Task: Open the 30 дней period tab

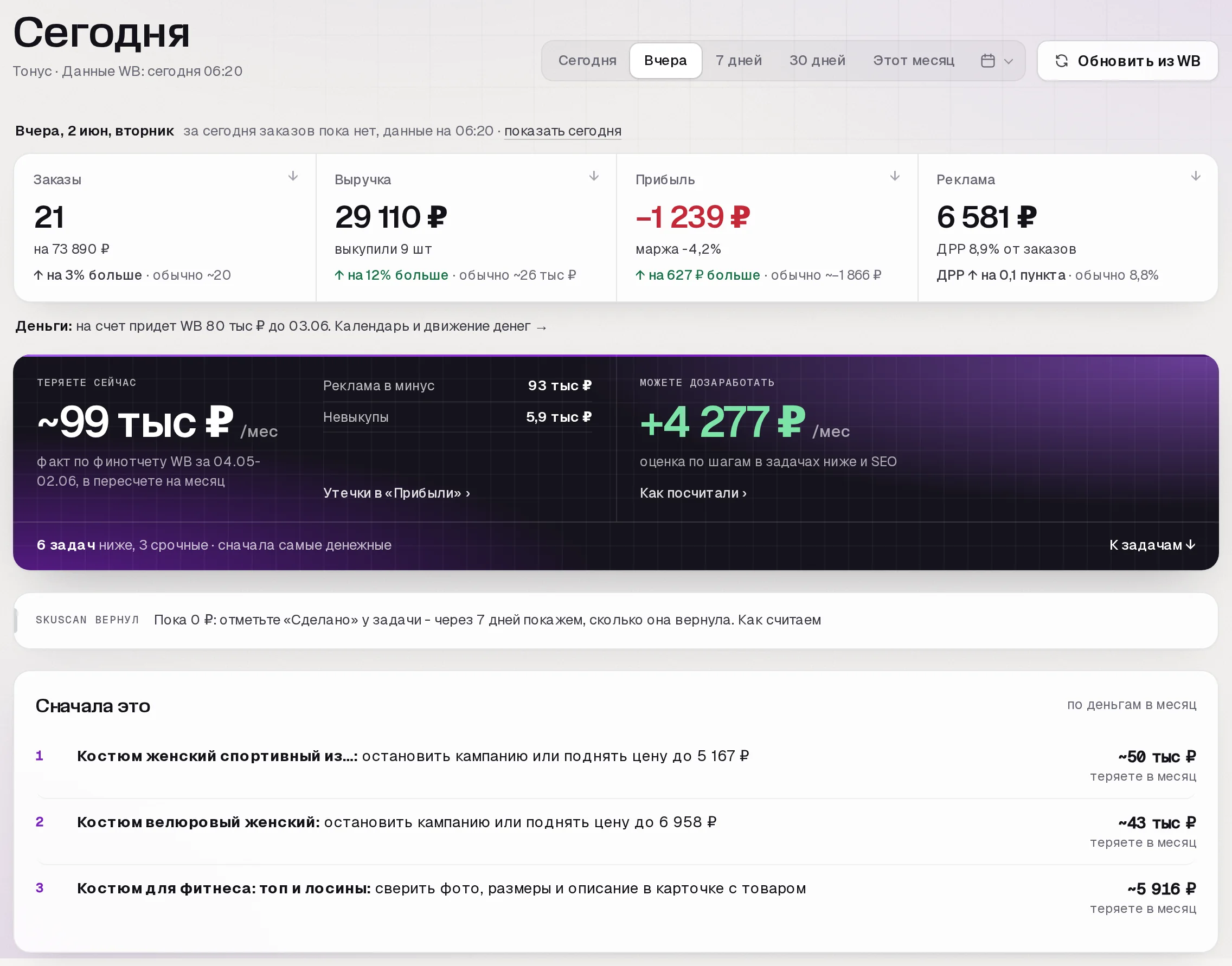Action: [x=817, y=61]
